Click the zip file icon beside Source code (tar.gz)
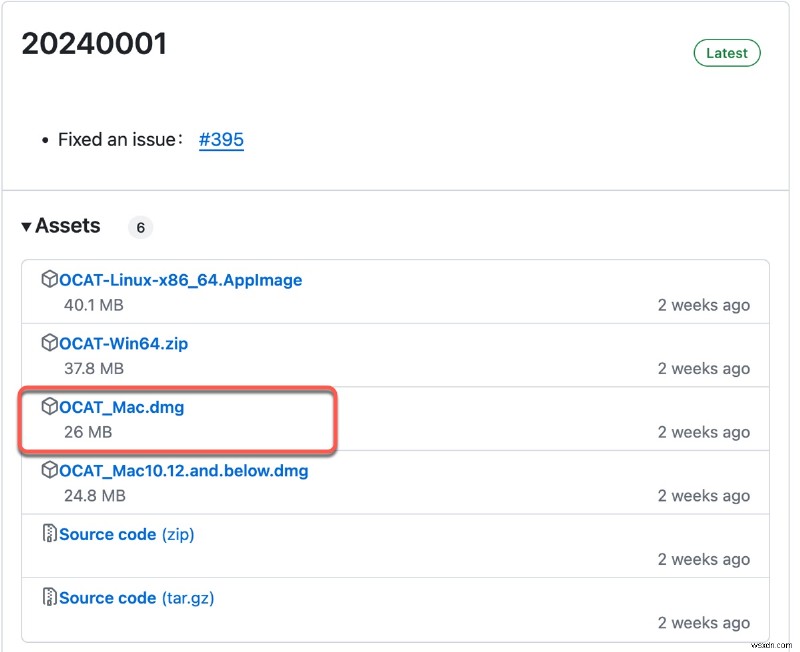The height and width of the screenshot is (652, 800). 49,597
